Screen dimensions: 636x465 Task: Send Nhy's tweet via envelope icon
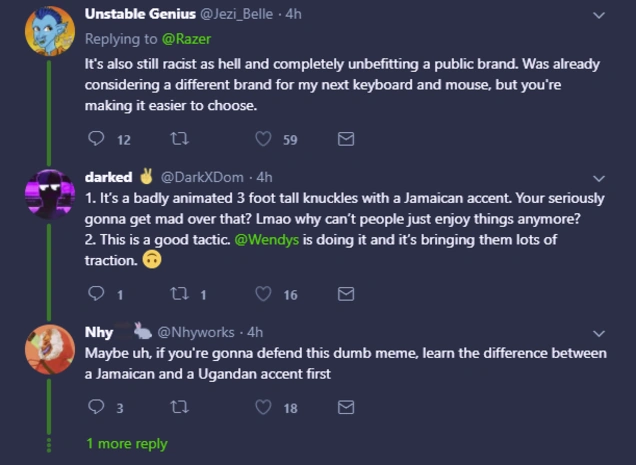[346, 407]
